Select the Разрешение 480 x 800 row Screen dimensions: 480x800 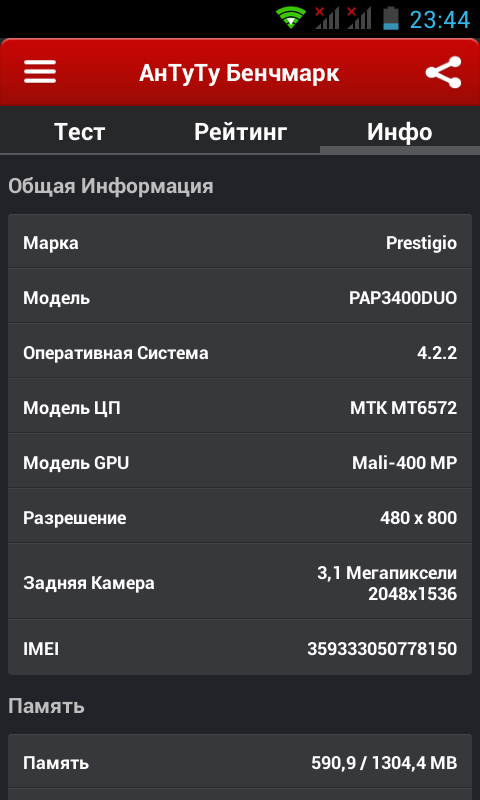coord(240,516)
